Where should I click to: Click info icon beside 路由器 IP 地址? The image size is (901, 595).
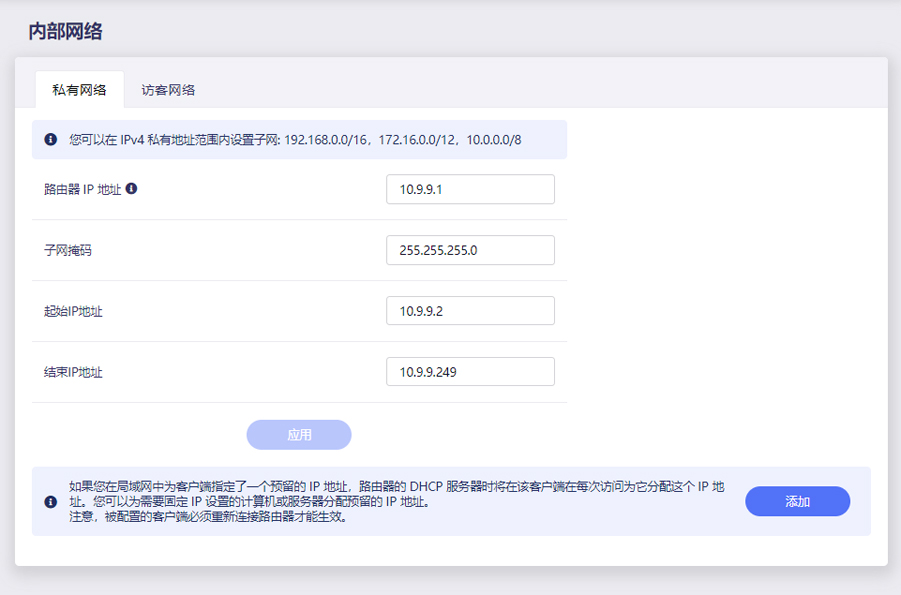[132, 189]
